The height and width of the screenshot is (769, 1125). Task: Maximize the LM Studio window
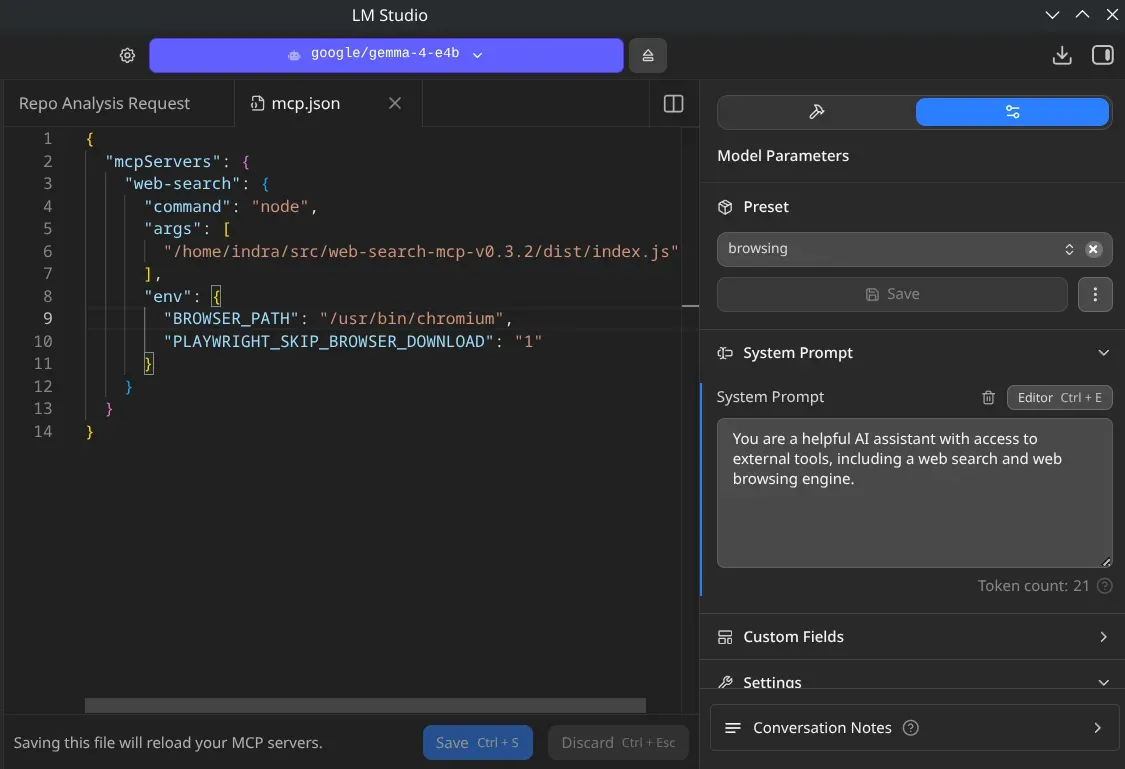(x=1082, y=15)
